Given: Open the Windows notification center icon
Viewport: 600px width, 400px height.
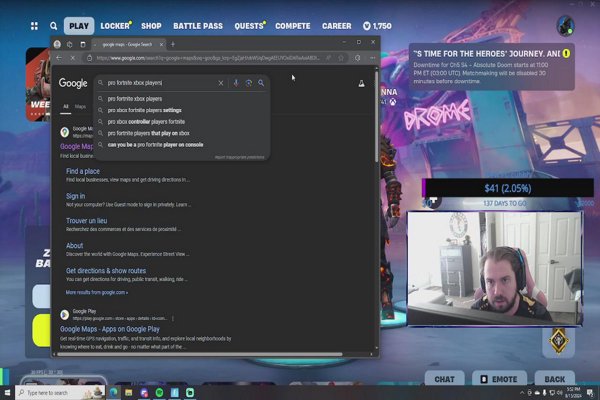Looking at the screenshot, I should point(590,393).
